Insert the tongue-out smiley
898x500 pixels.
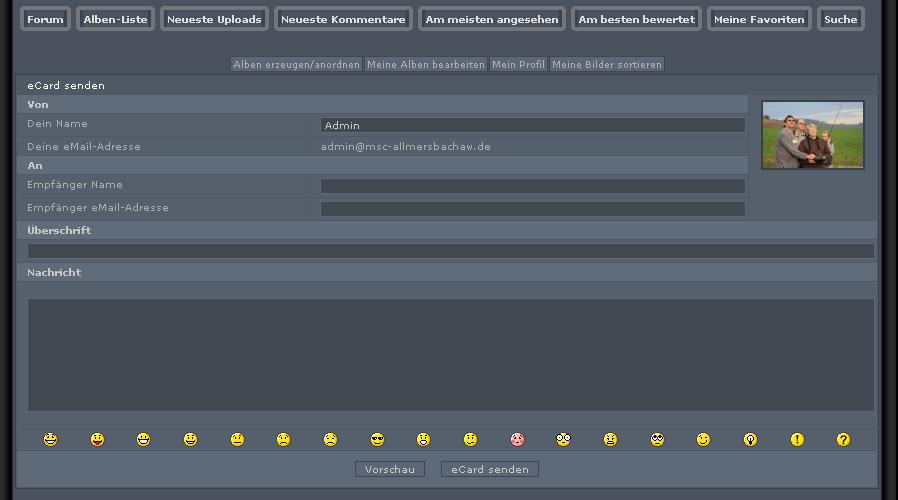click(x=97, y=439)
